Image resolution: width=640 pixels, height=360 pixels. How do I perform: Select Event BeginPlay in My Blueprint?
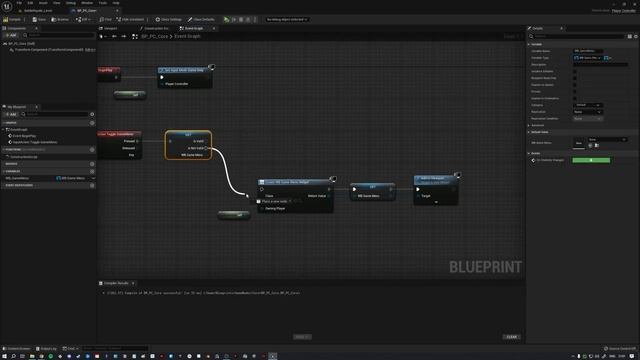click(24, 136)
